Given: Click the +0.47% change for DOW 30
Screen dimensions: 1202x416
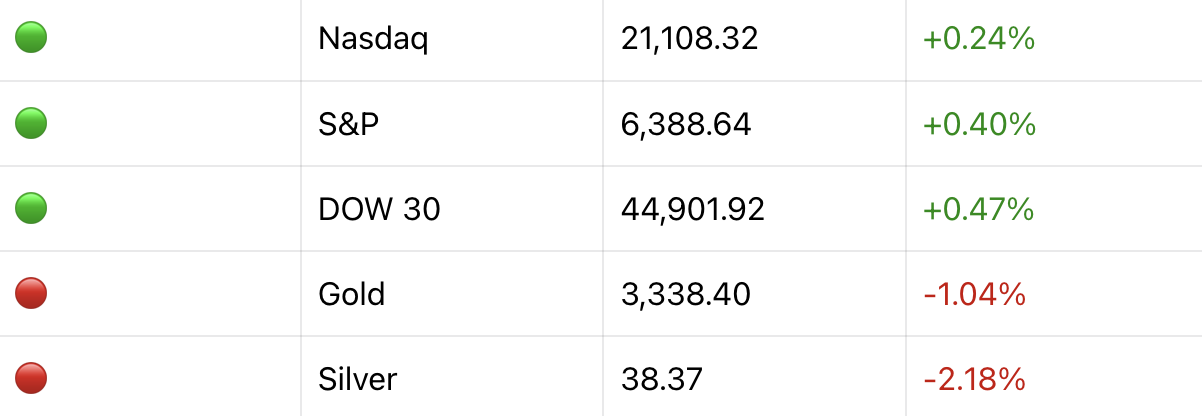Looking at the screenshot, I should coord(978,209).
